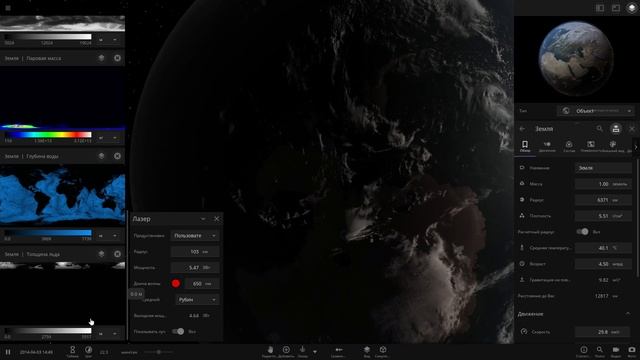
Task: Open the laser preset dropdown Пользовате
Action: [x=195, y=236]
